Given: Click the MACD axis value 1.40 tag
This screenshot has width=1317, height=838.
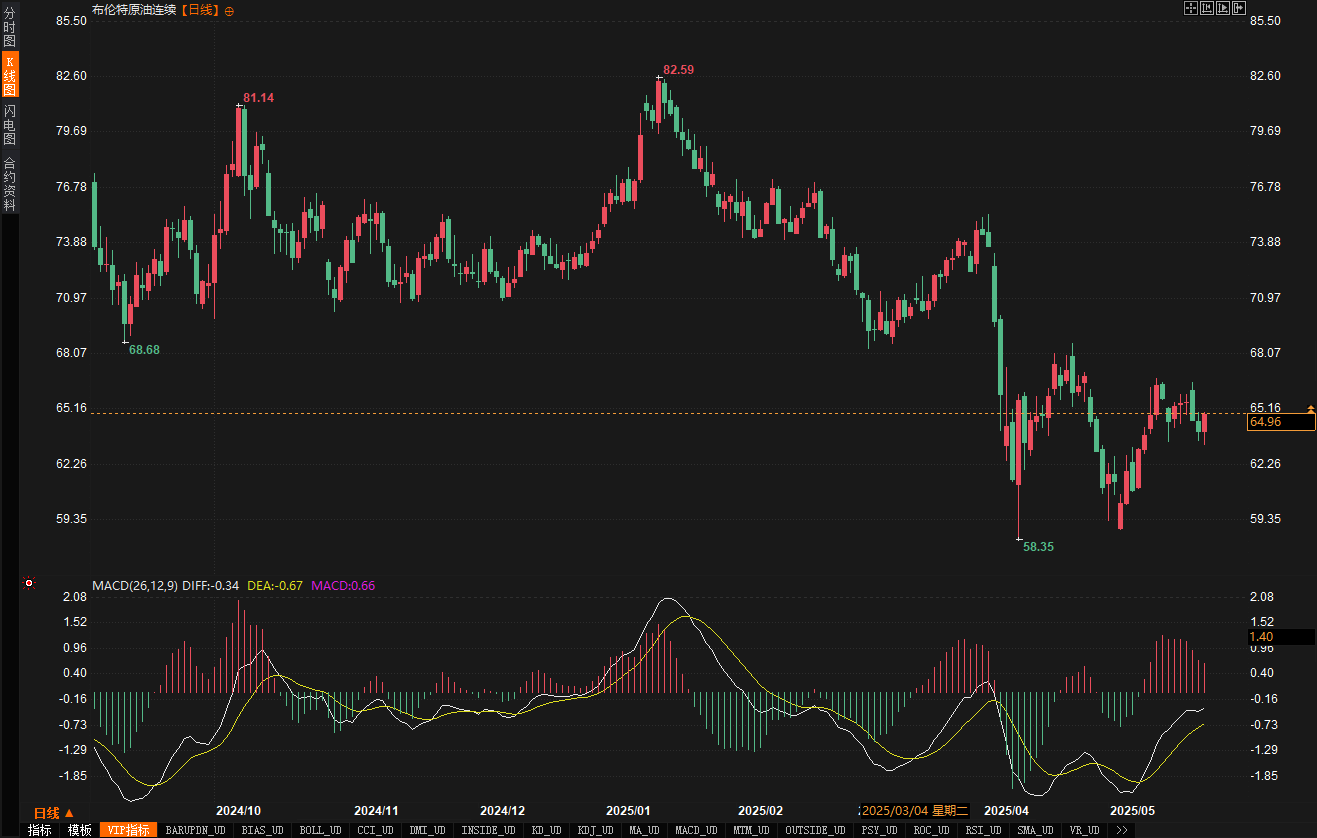Looking at the screenshot, I should (1281, 636).
